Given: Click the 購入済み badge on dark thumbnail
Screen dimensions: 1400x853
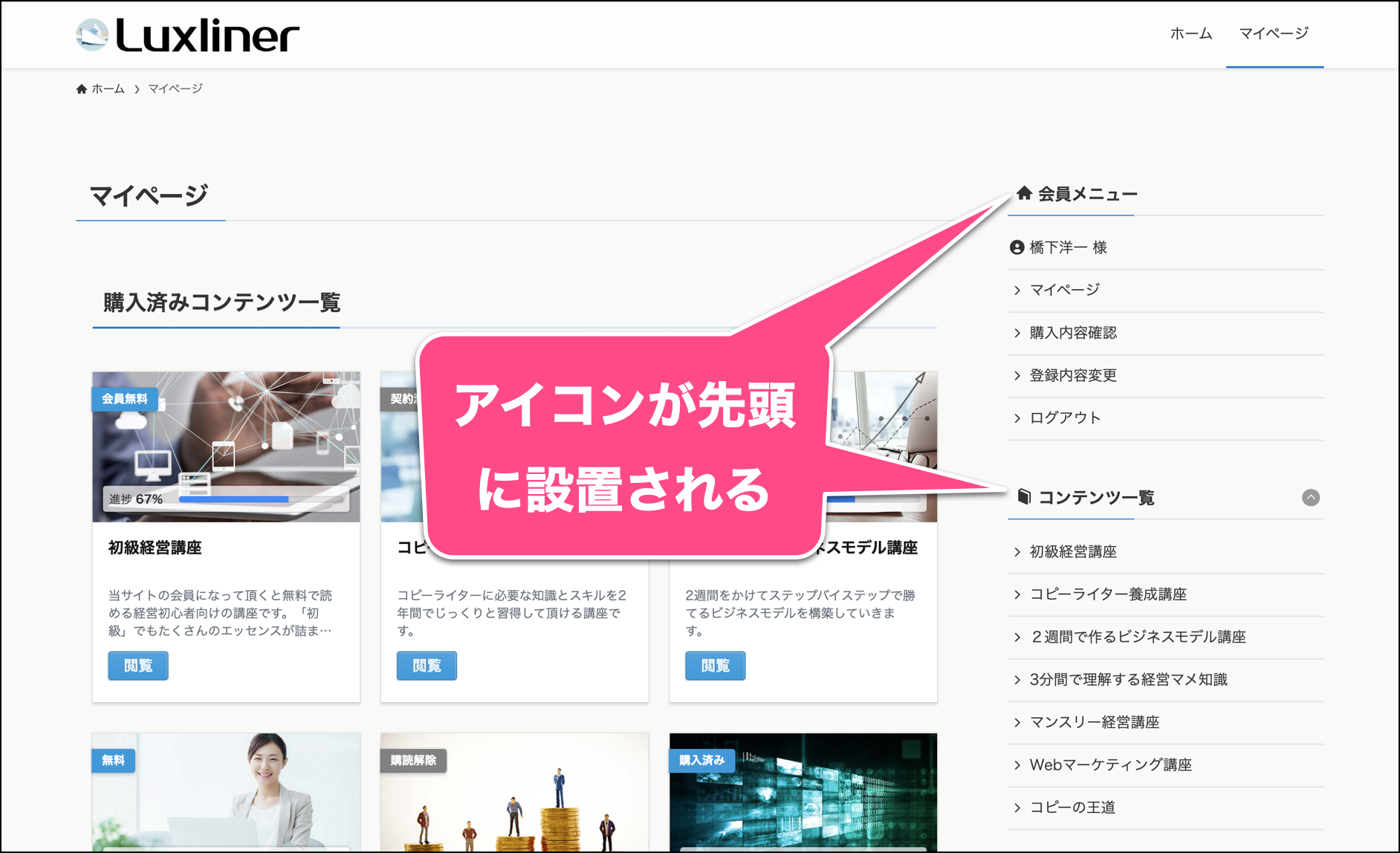Looking at the screenshot, I should click(701, 760).
